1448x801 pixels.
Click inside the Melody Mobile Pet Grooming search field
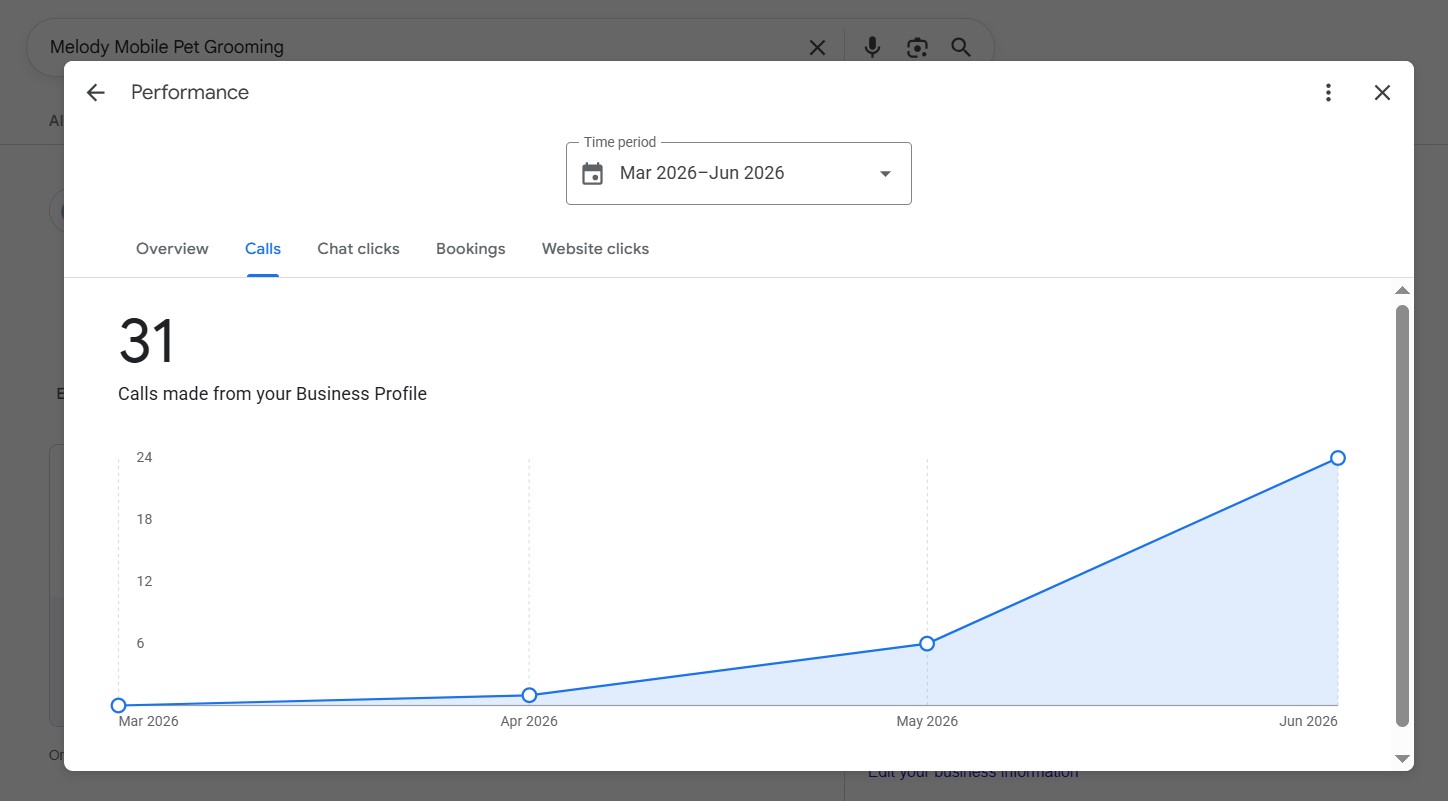(420, 47)
